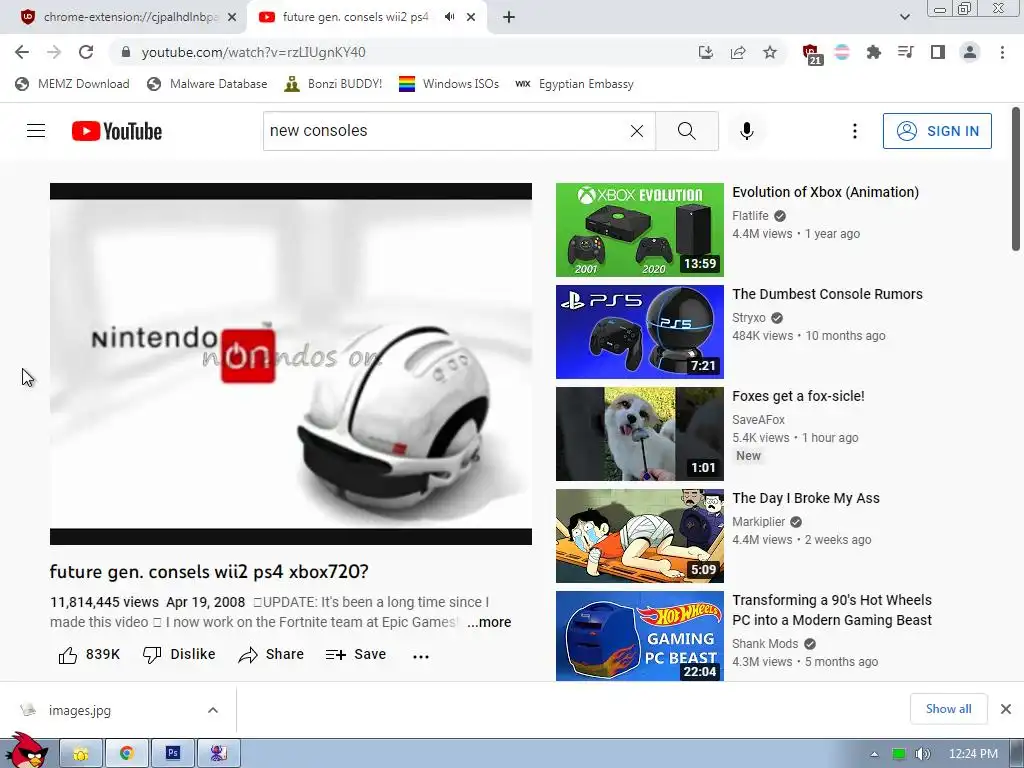Click the Angry Birds start button
1024x768 pixels.
coord(27,751)
